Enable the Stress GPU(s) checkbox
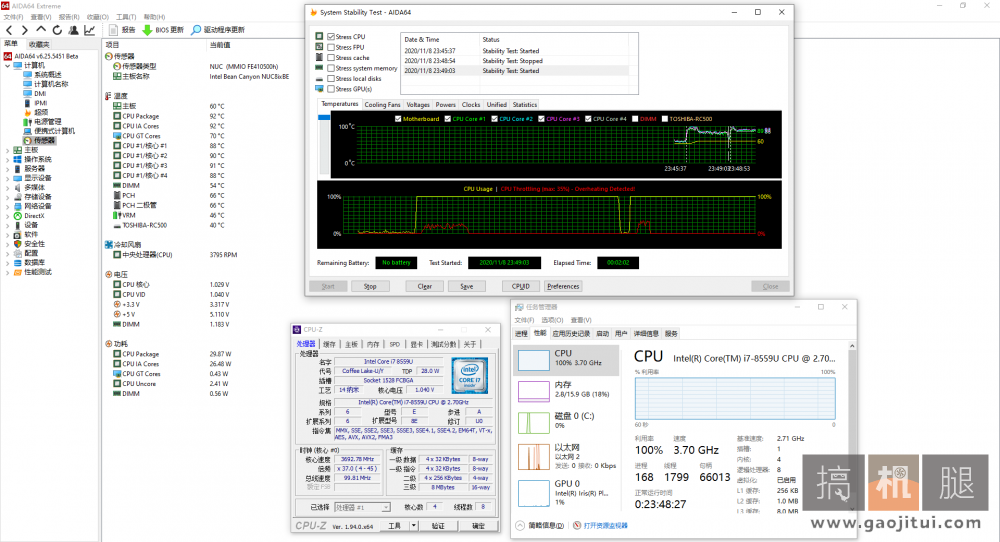 [331, 89]
